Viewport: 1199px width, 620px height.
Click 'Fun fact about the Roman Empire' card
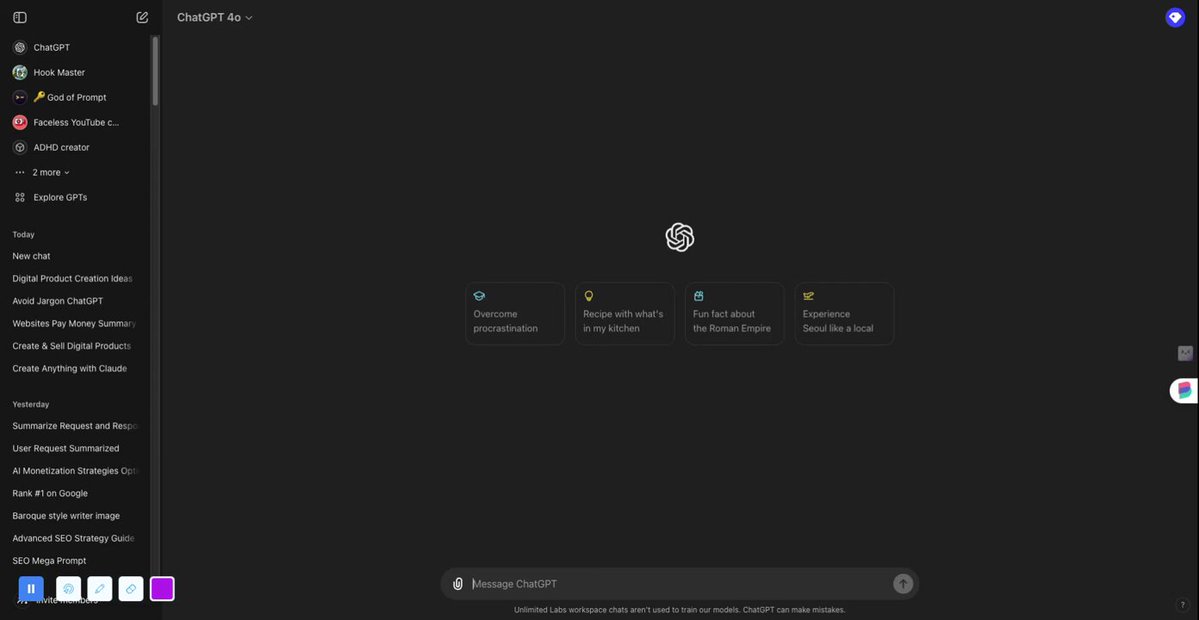coord(735,313)
